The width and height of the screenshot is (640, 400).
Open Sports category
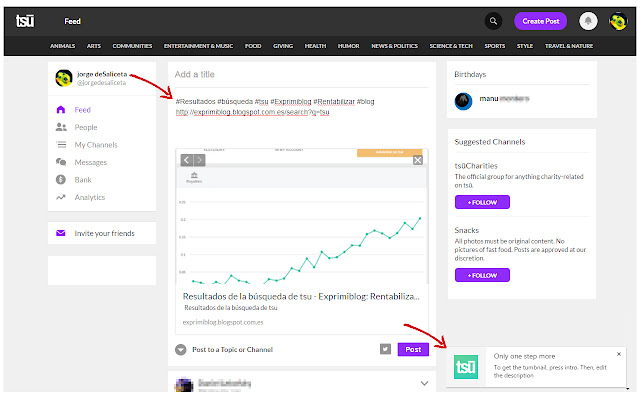tap(495, 46)
